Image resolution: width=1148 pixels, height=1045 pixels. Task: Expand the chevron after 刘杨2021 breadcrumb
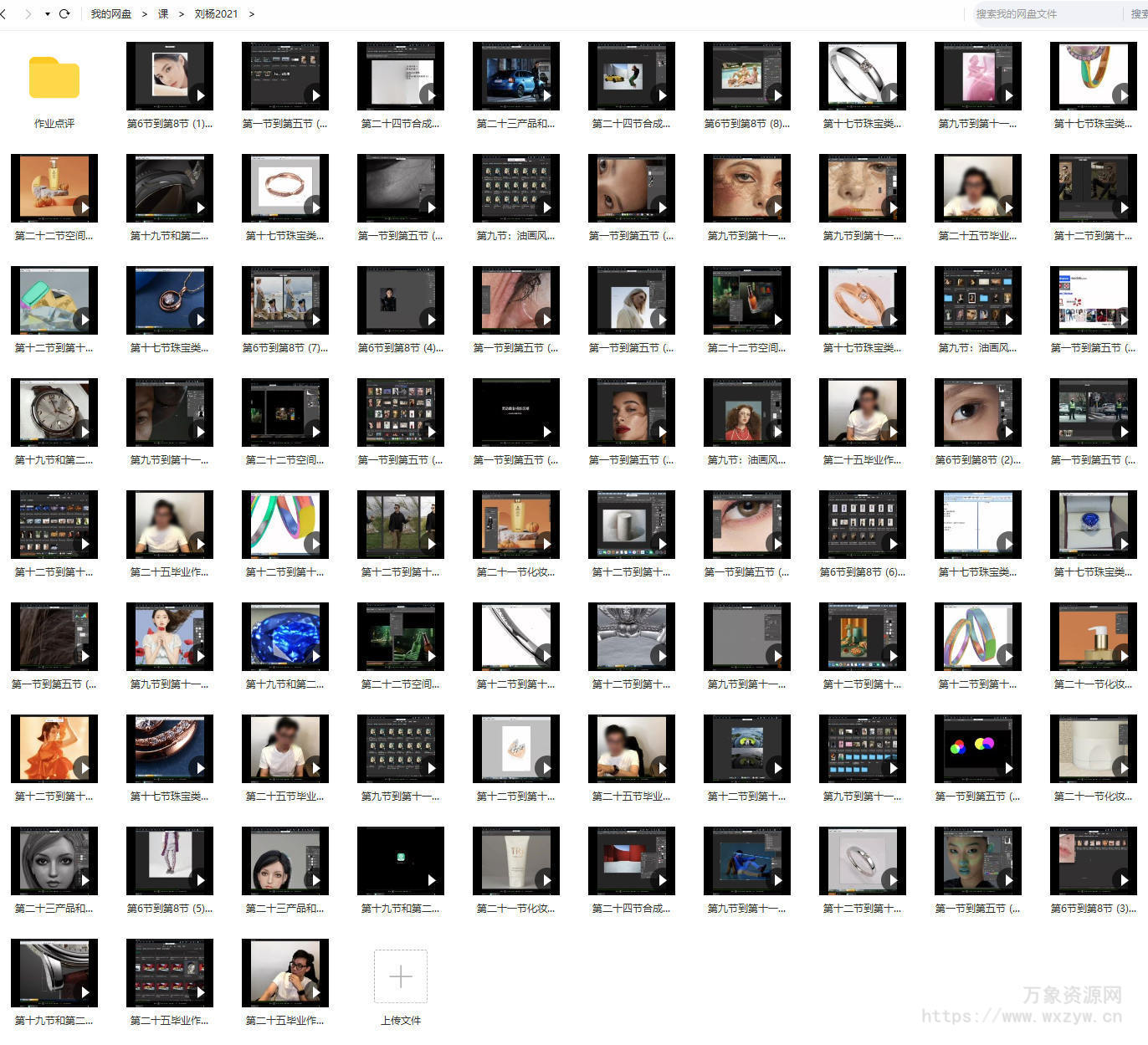(252, 14)
